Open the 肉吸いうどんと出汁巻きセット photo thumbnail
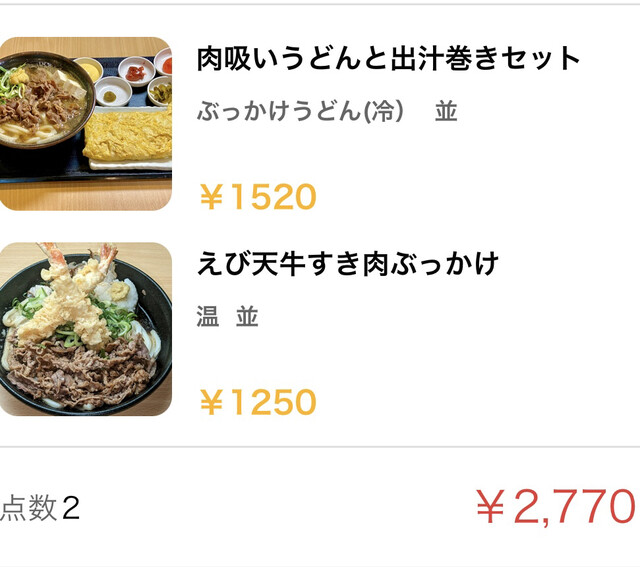The width and height of the screenshot is (640, 567). (85, 123)
